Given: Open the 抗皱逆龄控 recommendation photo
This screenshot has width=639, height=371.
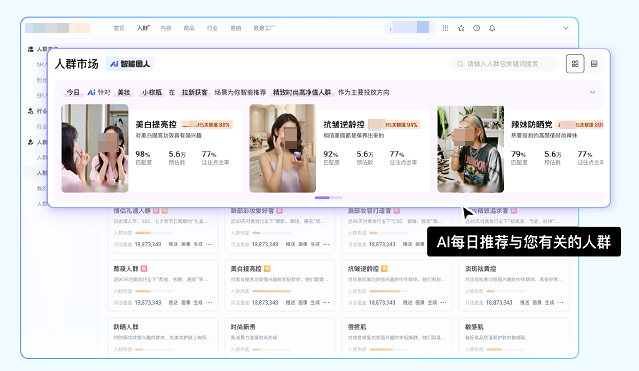Looking at the screenshot, I should [x=282, y=148].
